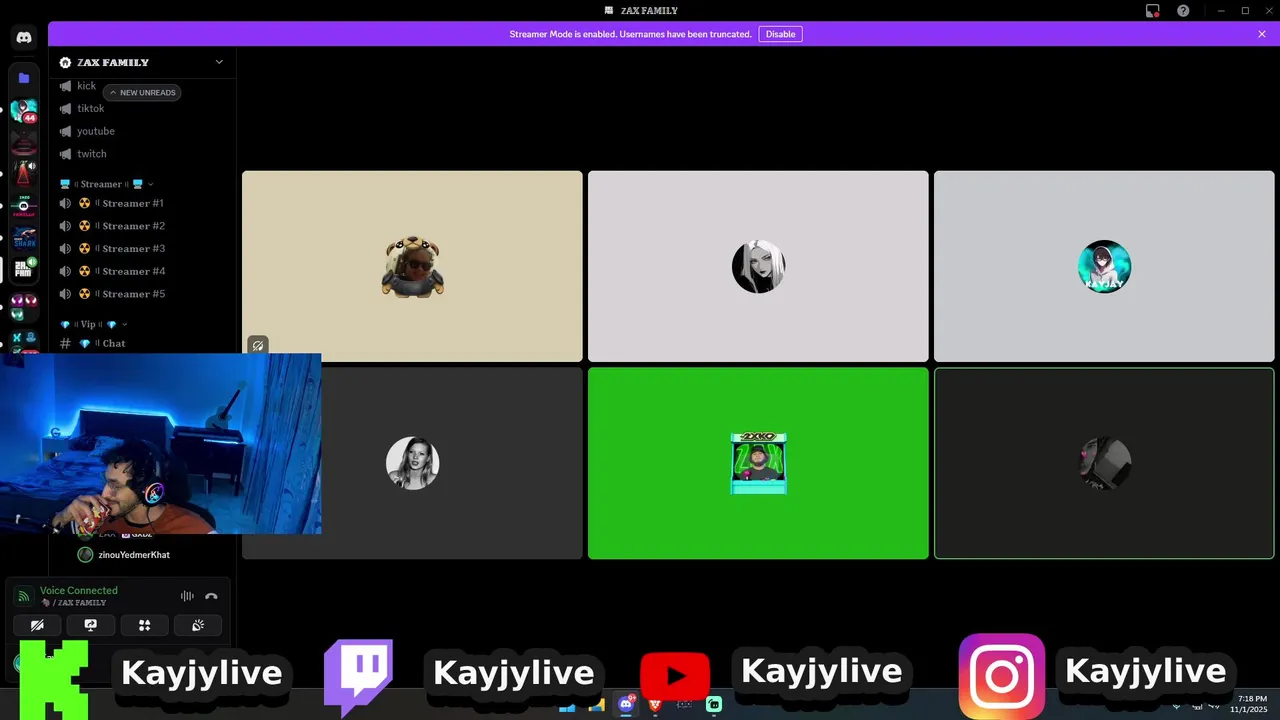
Task: Join Streamer #3 voice channel
Action: [x=144, y=248]
